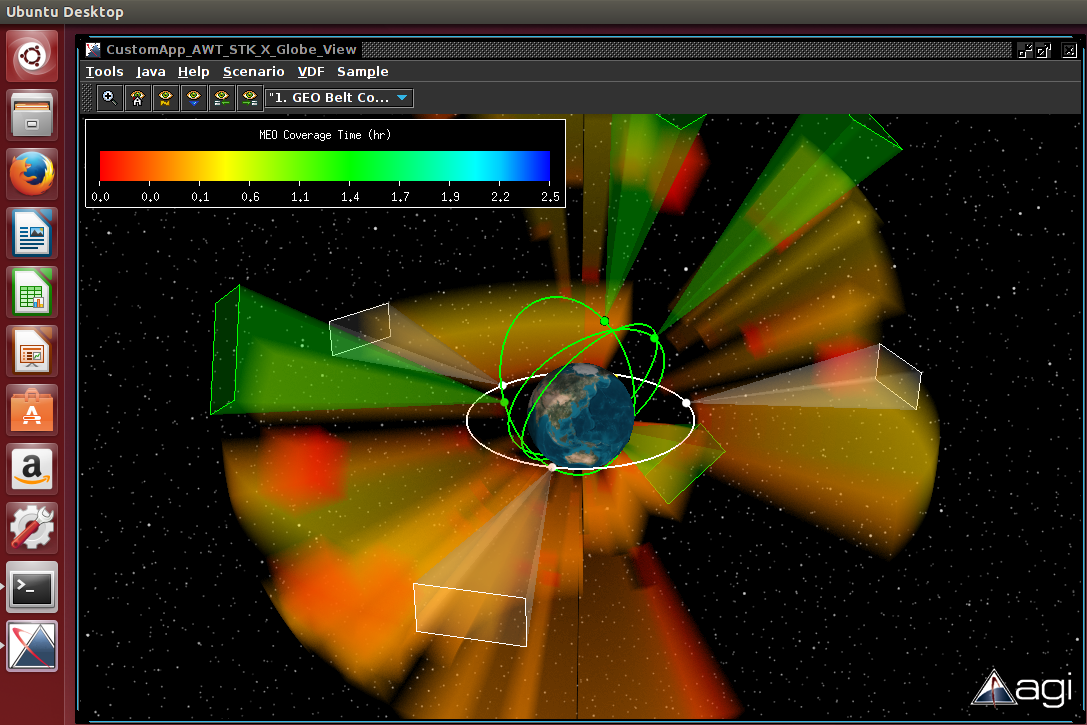Click the "MEO Coverage Time (hr)" legend title
Image resolution: width=1087 pixels, height=725 pixels.
(325, 134)
